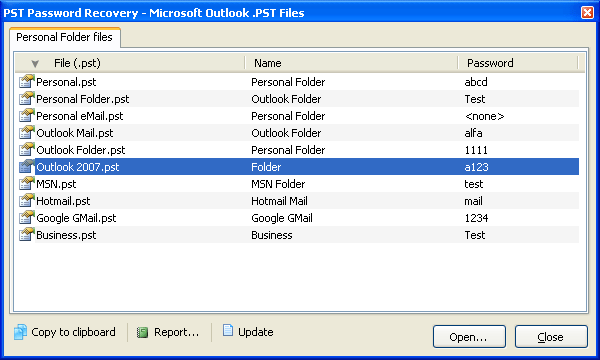Click the Business name cell
The width and height of the screenshot is (600, 360).
pyautogui.click(x=272, y=235)
